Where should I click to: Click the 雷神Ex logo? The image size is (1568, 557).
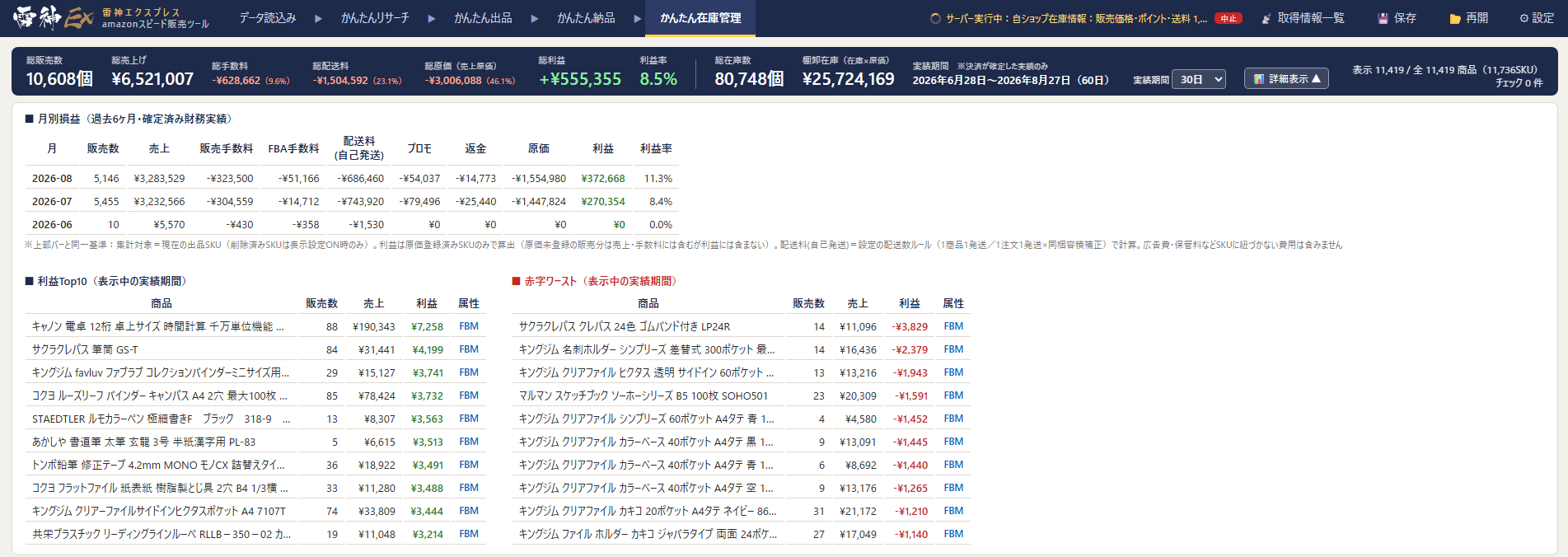coord(53,18)
